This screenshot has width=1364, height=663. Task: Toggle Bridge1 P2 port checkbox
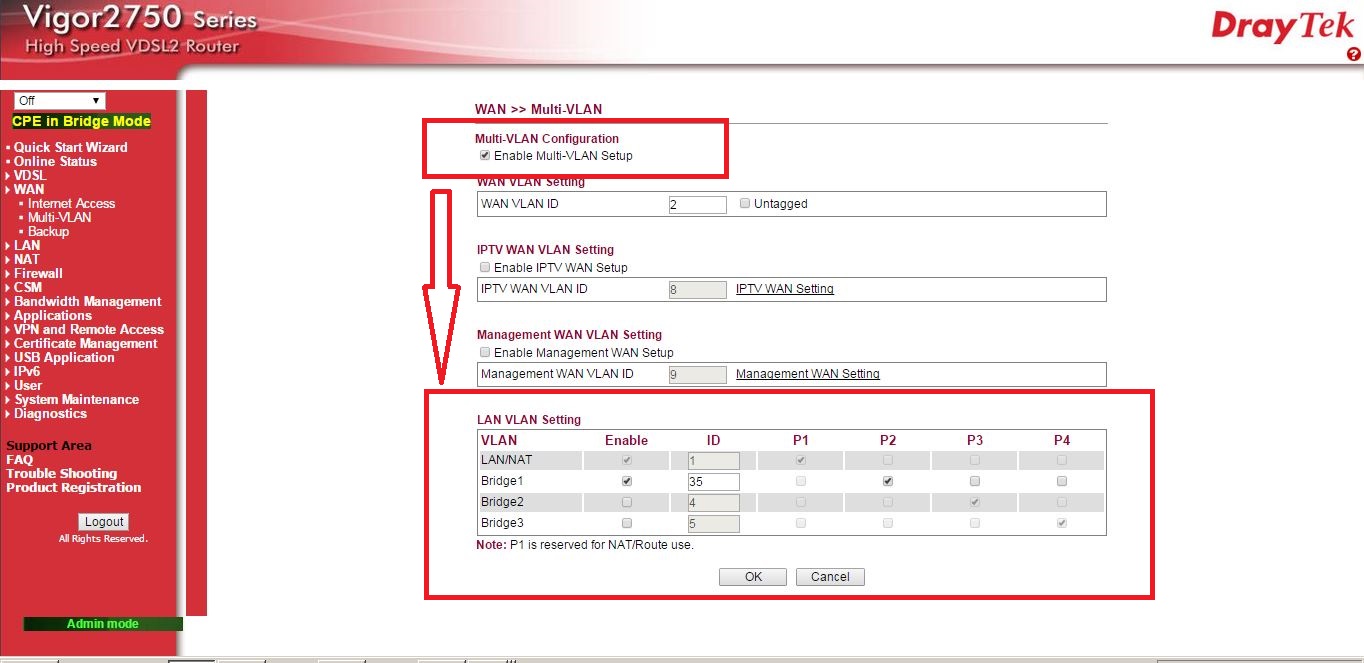point(888,481)
